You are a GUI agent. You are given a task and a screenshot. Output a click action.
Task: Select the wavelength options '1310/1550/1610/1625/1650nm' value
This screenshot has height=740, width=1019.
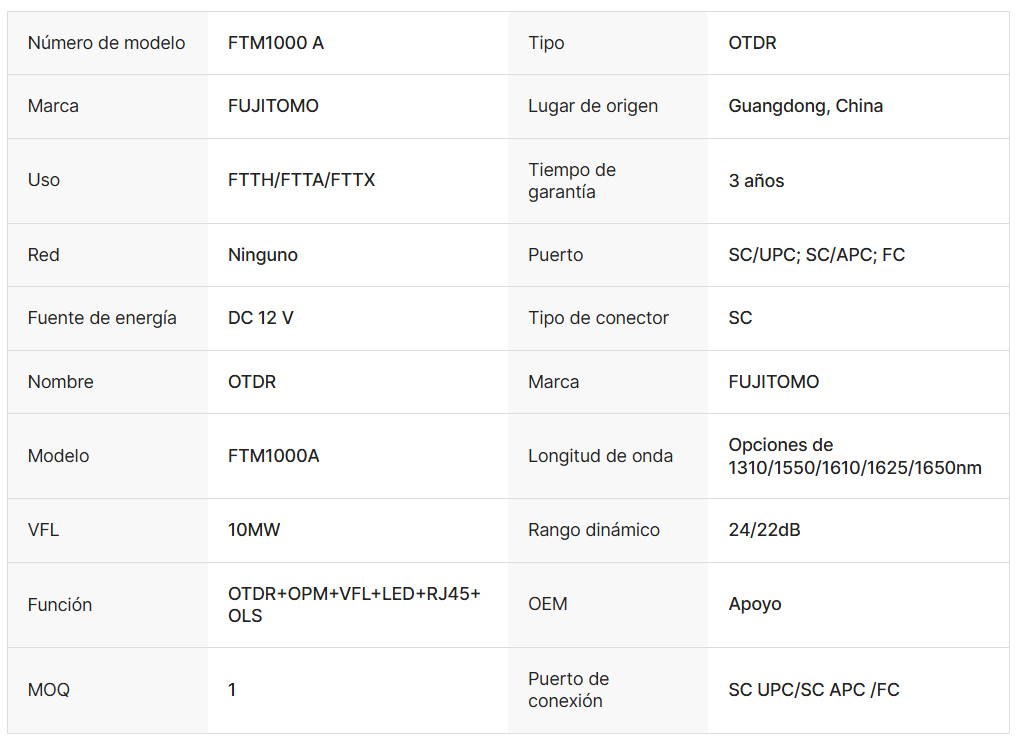point(854,457)
